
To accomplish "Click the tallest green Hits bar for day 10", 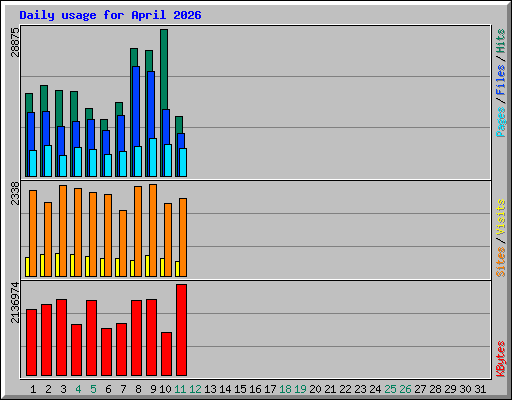I will [x=164, y=69].
